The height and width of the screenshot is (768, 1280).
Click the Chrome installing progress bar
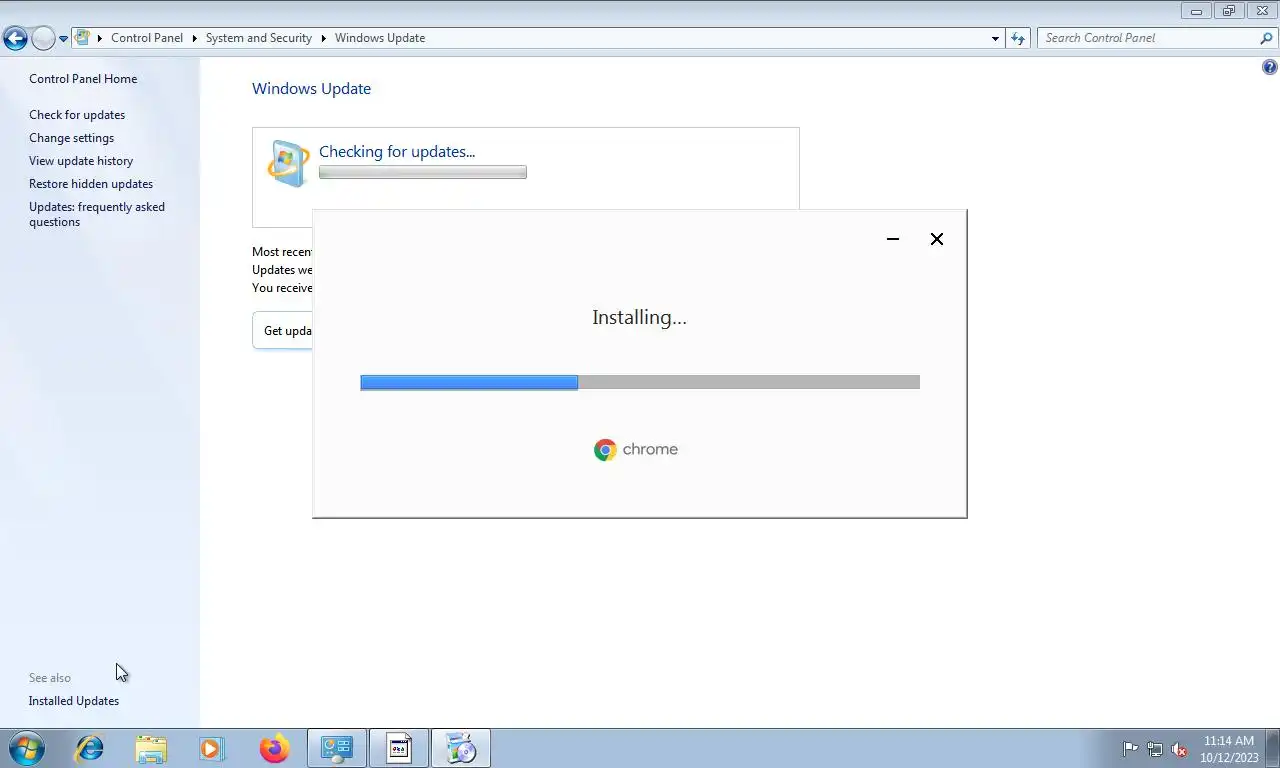click(x=640, y=382)
